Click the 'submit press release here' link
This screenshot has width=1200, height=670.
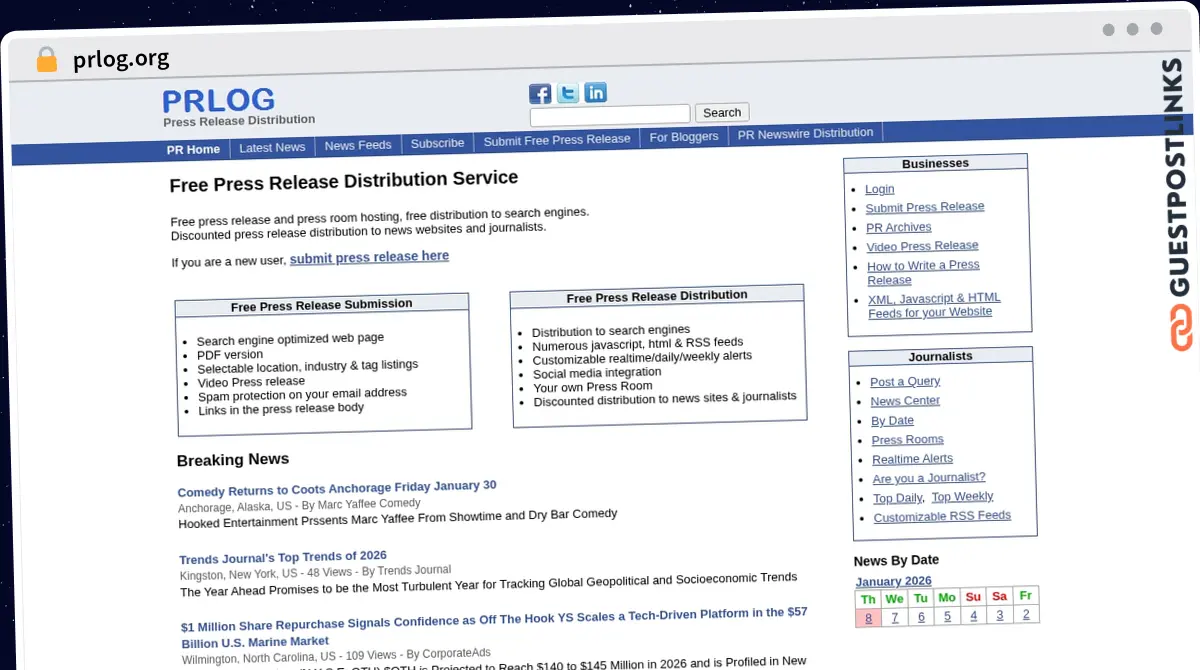369,257
